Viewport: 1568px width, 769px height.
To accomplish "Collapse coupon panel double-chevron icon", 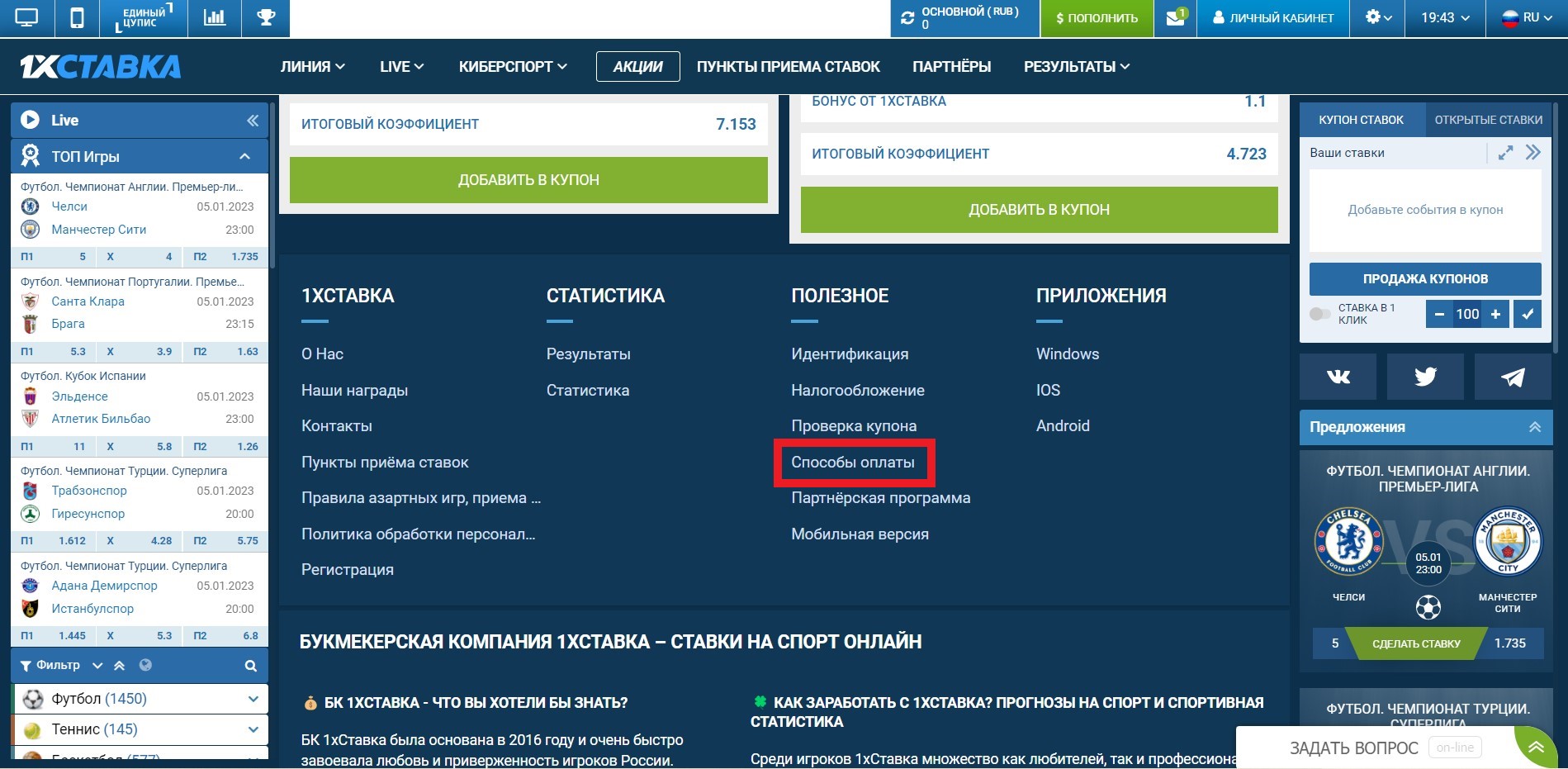I will click(x=1533, y=153).
